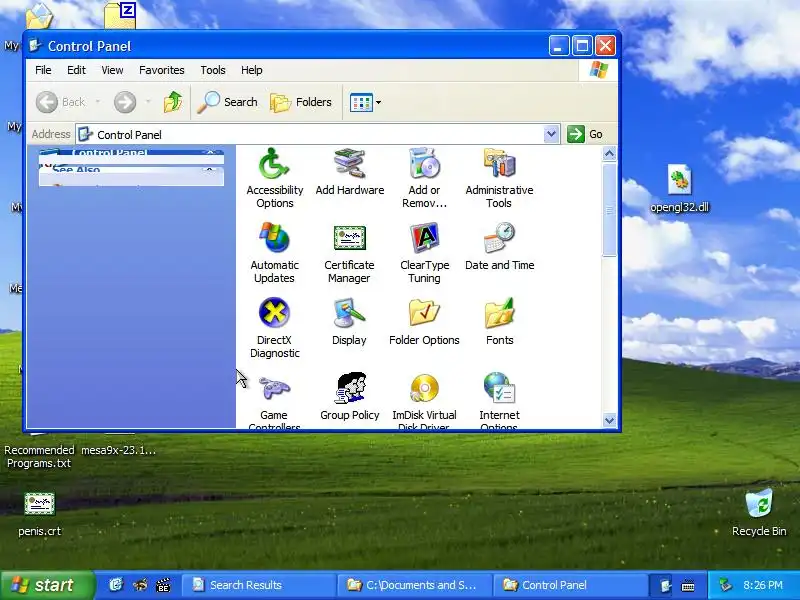The image size is (800, 600).
Task: Select the DirectX Diagnostic icon
Action: click(274, 328)
